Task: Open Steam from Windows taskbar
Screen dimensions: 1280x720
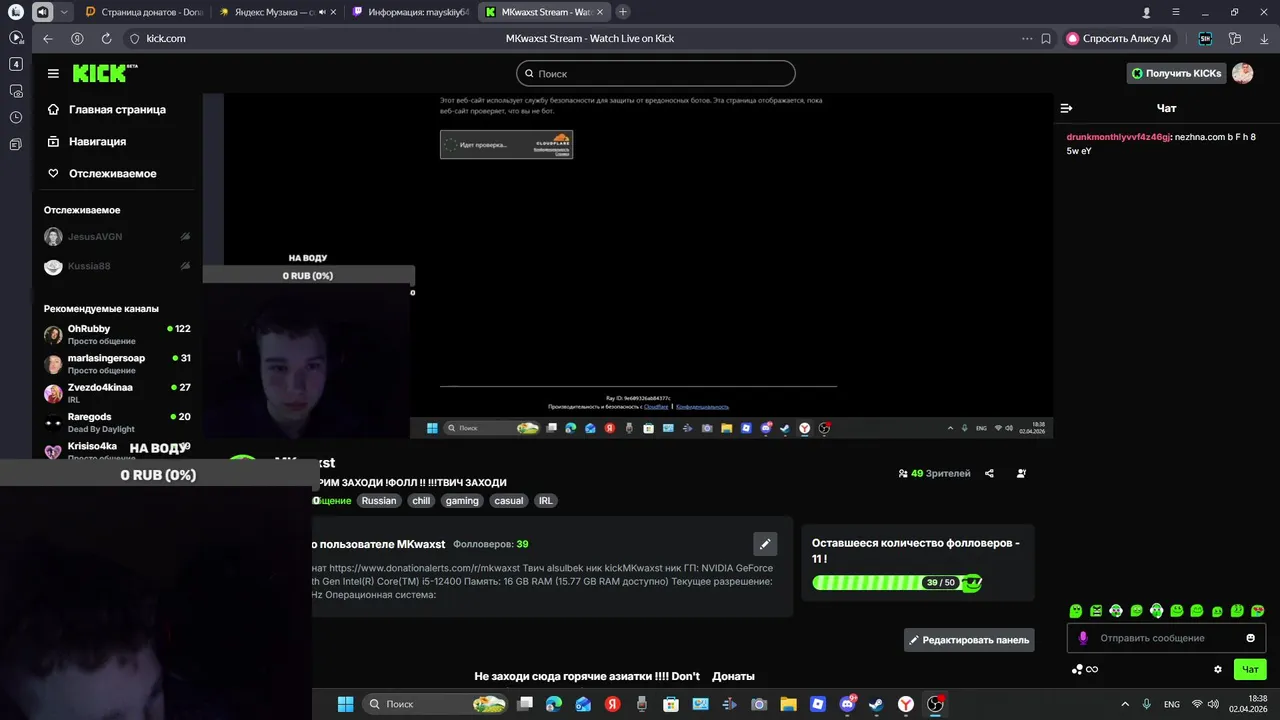Action: pos(877,704)
